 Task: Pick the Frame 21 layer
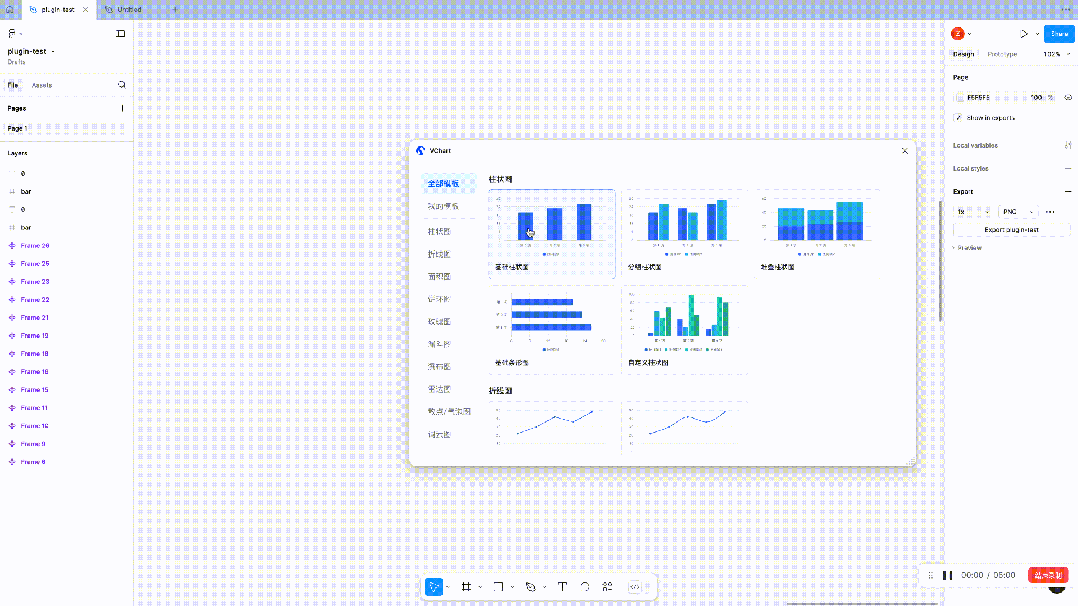(65, 318)
